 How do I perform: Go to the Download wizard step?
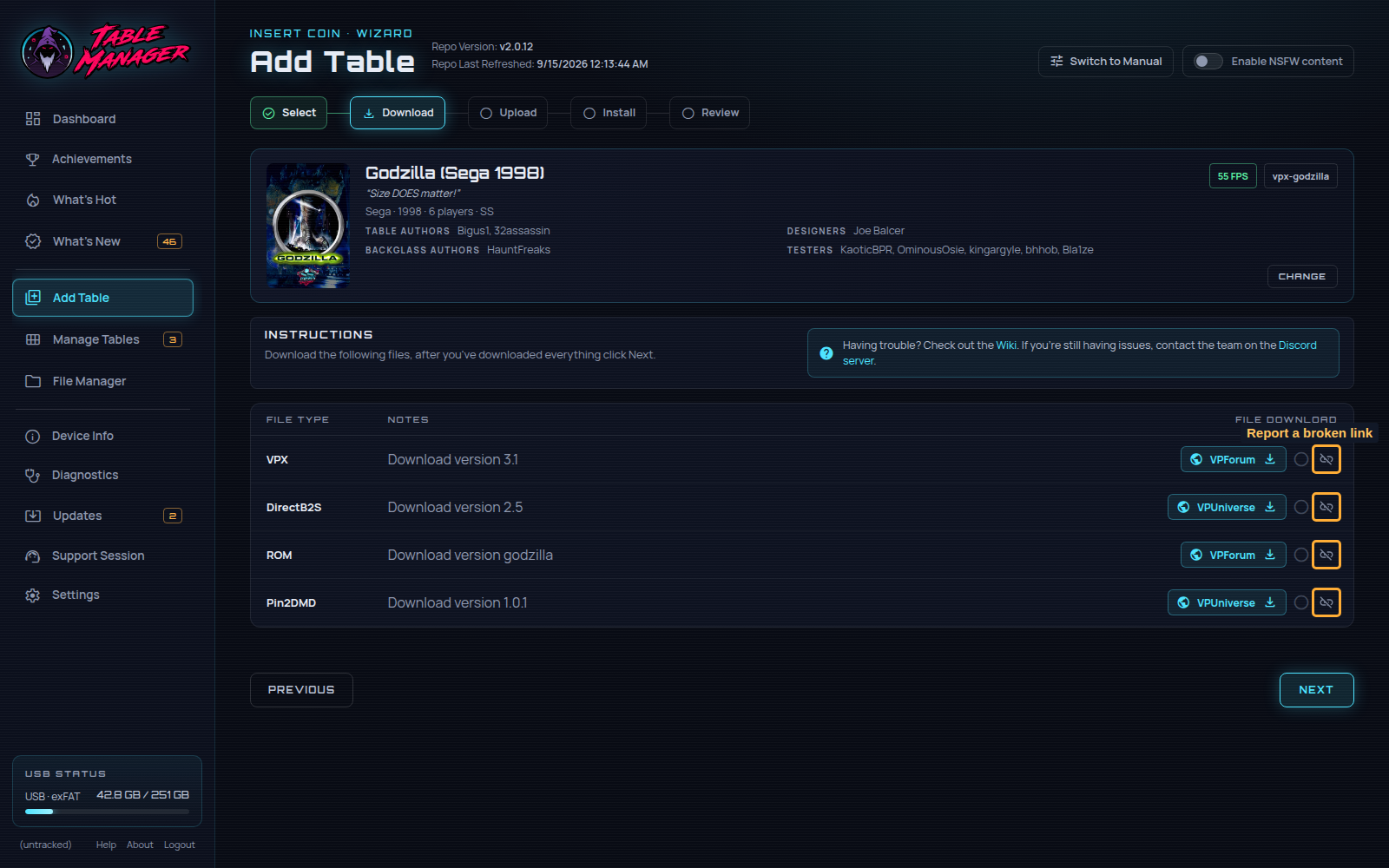coord(398,113)
